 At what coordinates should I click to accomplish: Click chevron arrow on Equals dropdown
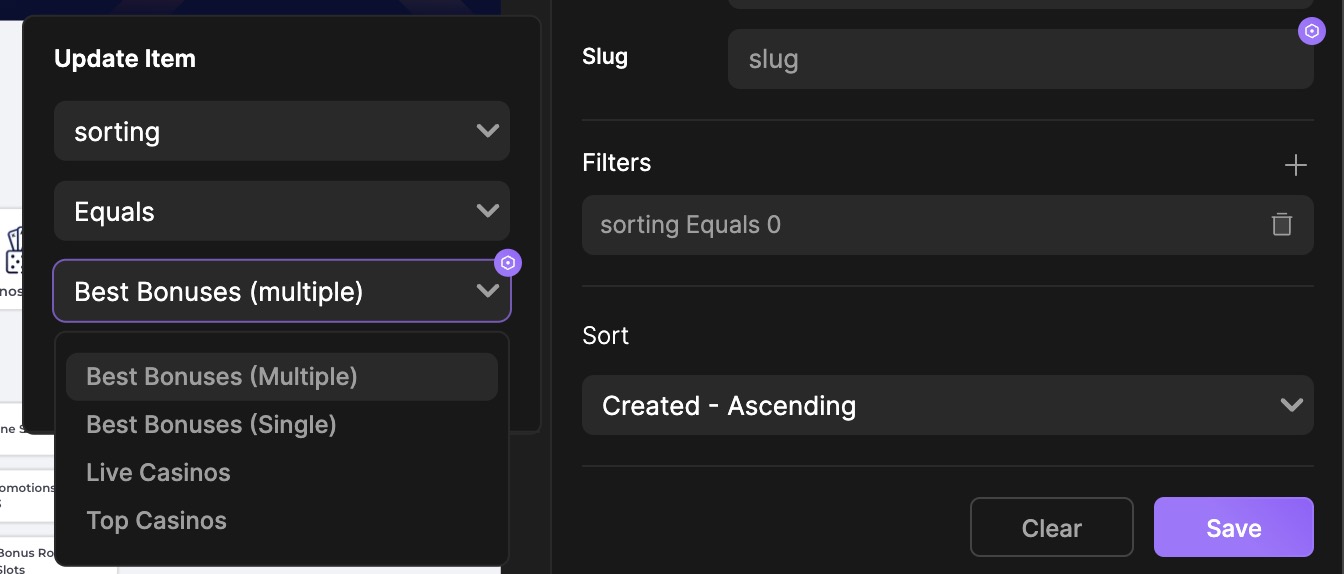coord(488,211)
